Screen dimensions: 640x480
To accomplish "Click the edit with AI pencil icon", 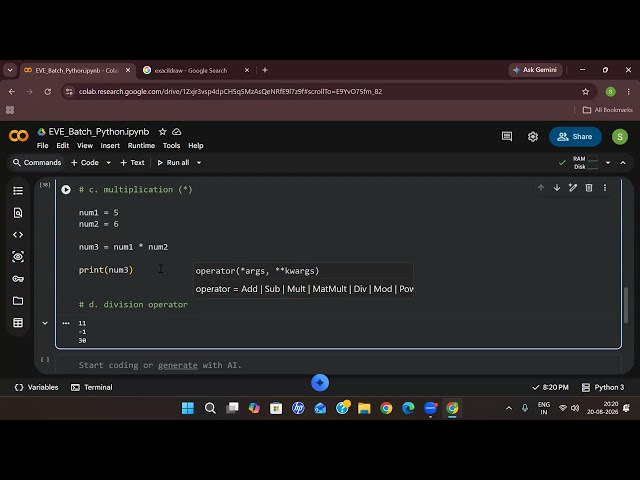I will click(x=573, y=188).
